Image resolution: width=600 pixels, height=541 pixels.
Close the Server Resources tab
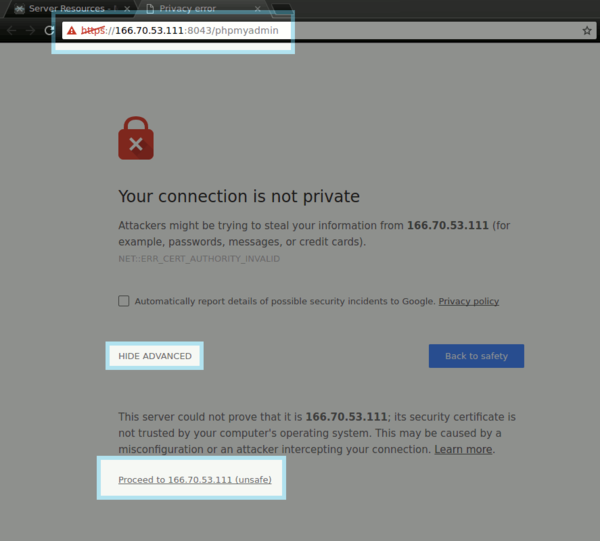(x=127, y=9)
